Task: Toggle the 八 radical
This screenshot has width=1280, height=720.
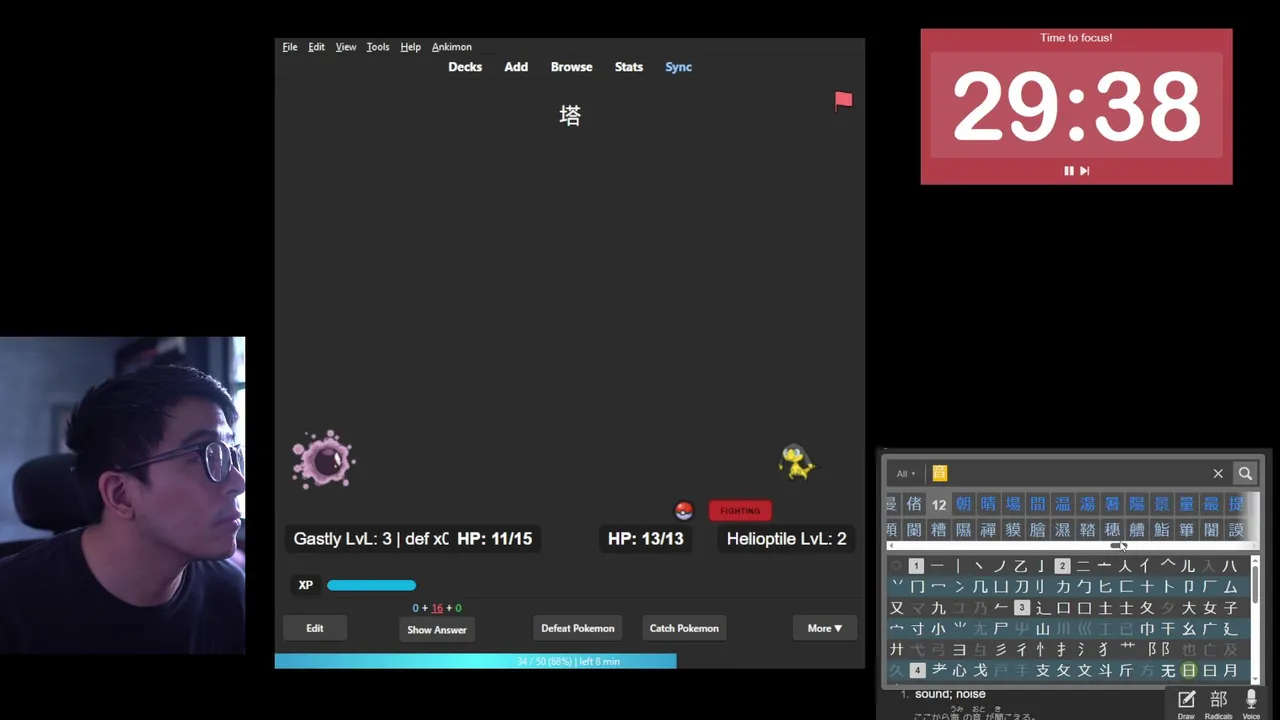Action: coord(1230,566)
